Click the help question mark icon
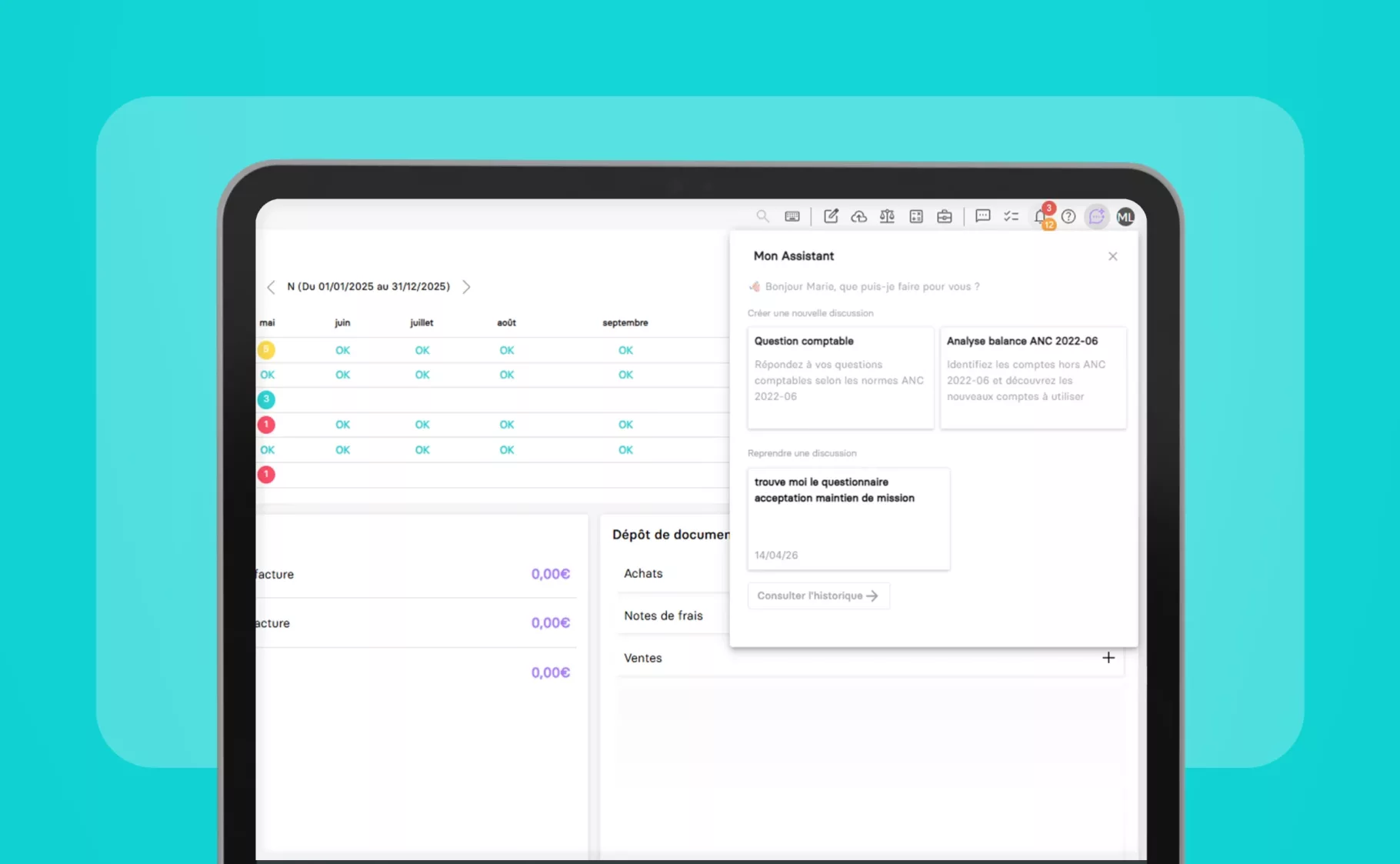 (1068, 217)
